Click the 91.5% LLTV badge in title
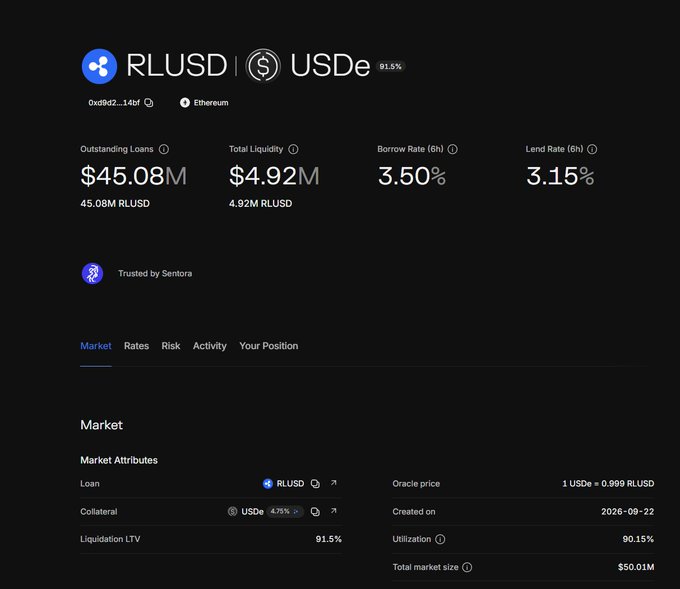 [390, 66]
